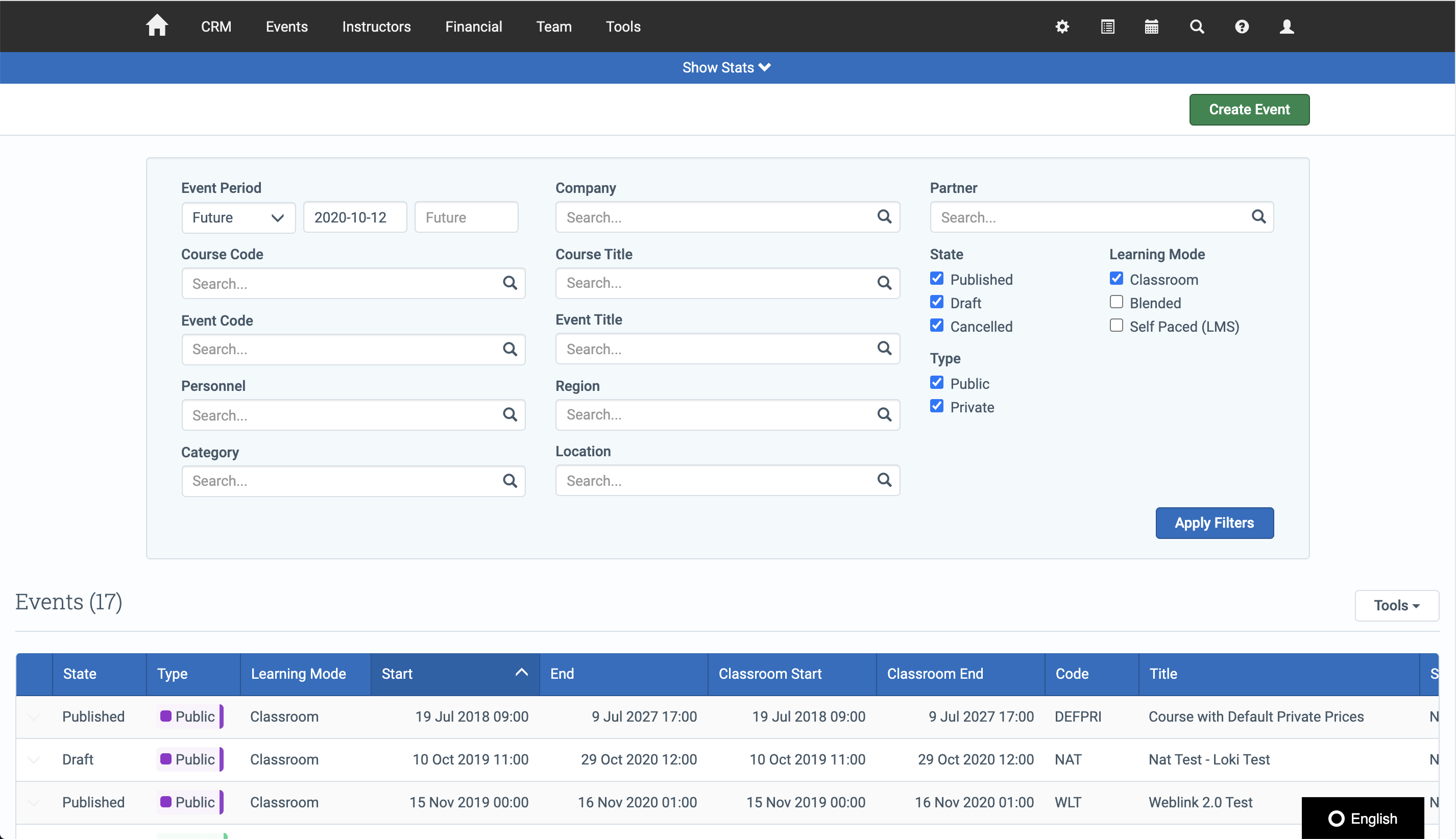
Task: Click the Settings gear icon
Action: pyautogui.click(x=1063, y=26)
